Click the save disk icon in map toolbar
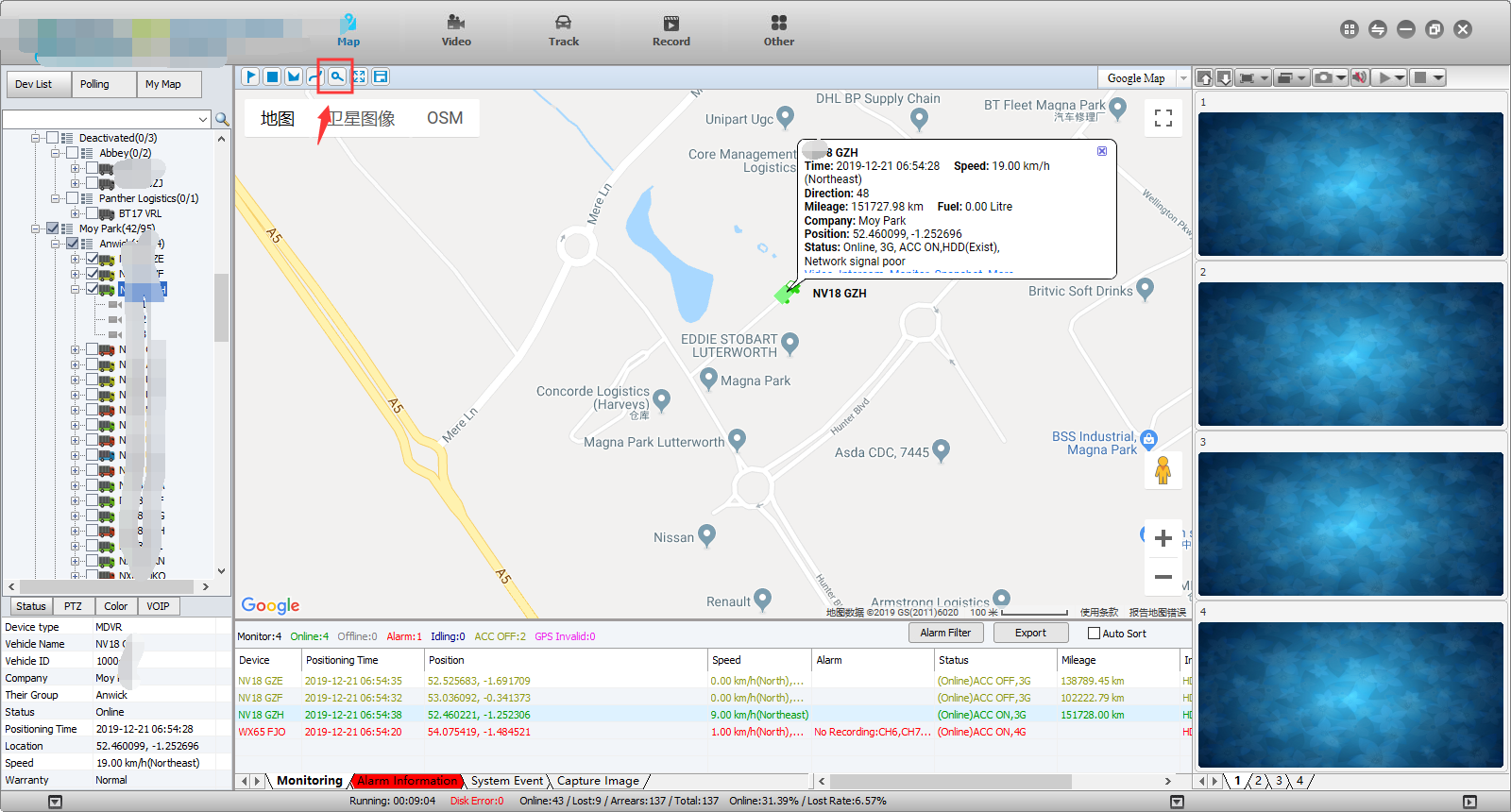The width and height of the screenshot is (1511, 812). [x=381, y=76]
